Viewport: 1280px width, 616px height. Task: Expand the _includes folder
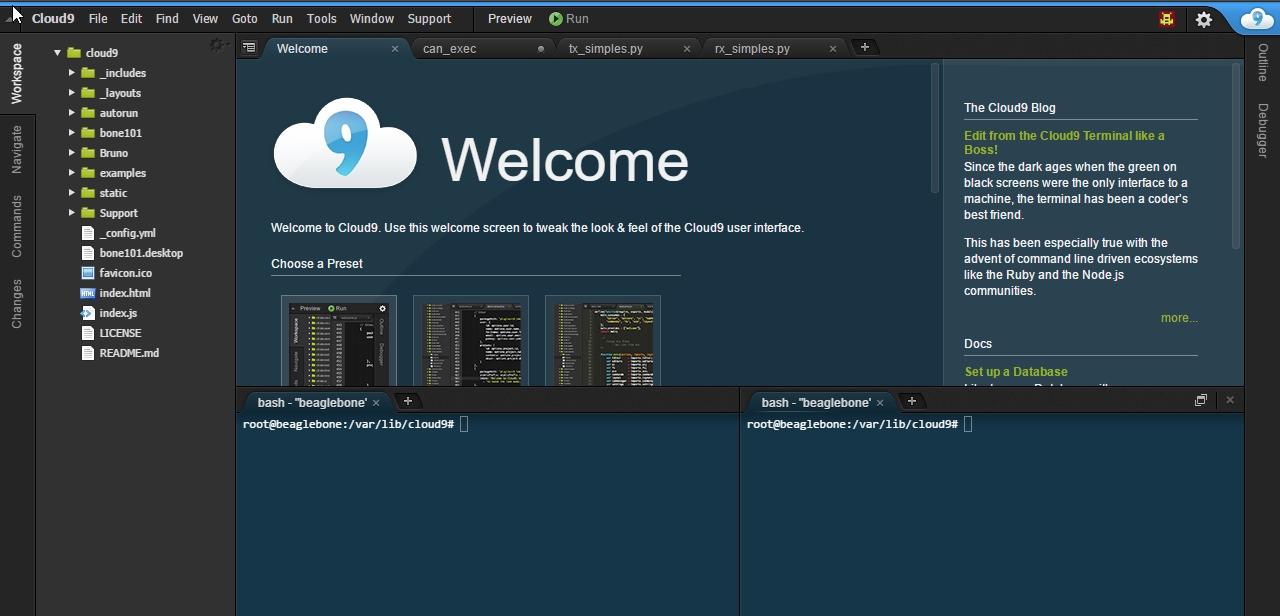pos(72,73)
